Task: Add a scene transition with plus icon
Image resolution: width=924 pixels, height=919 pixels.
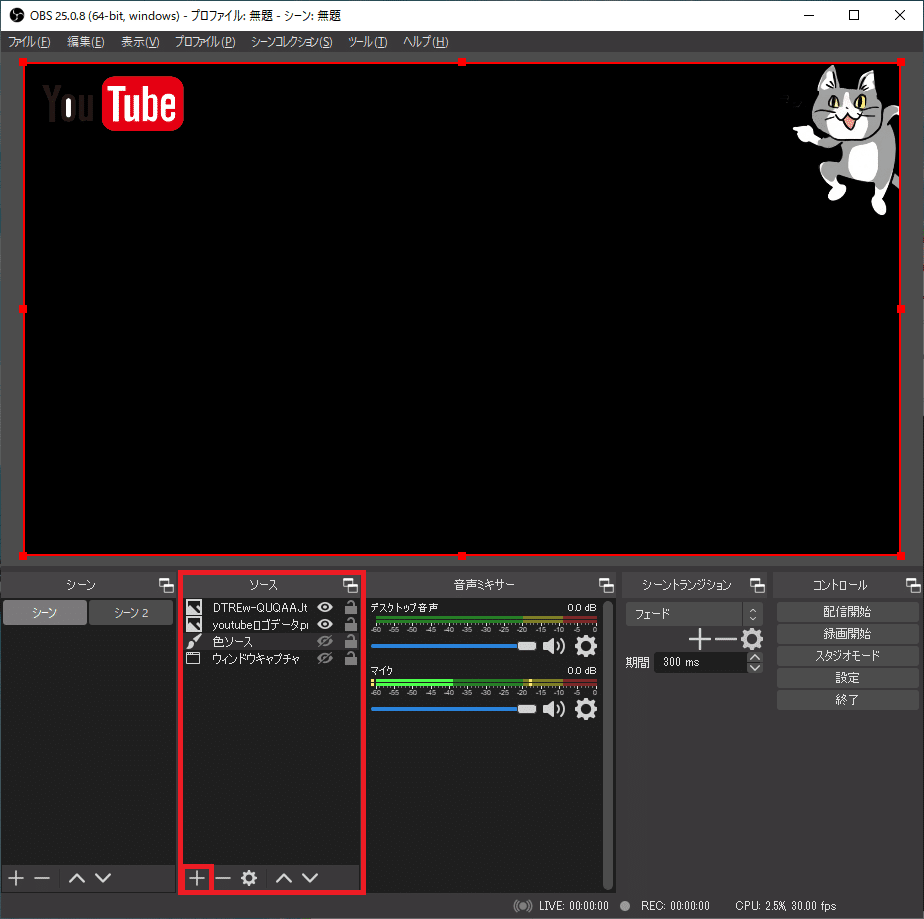Action: click(699, 639)
